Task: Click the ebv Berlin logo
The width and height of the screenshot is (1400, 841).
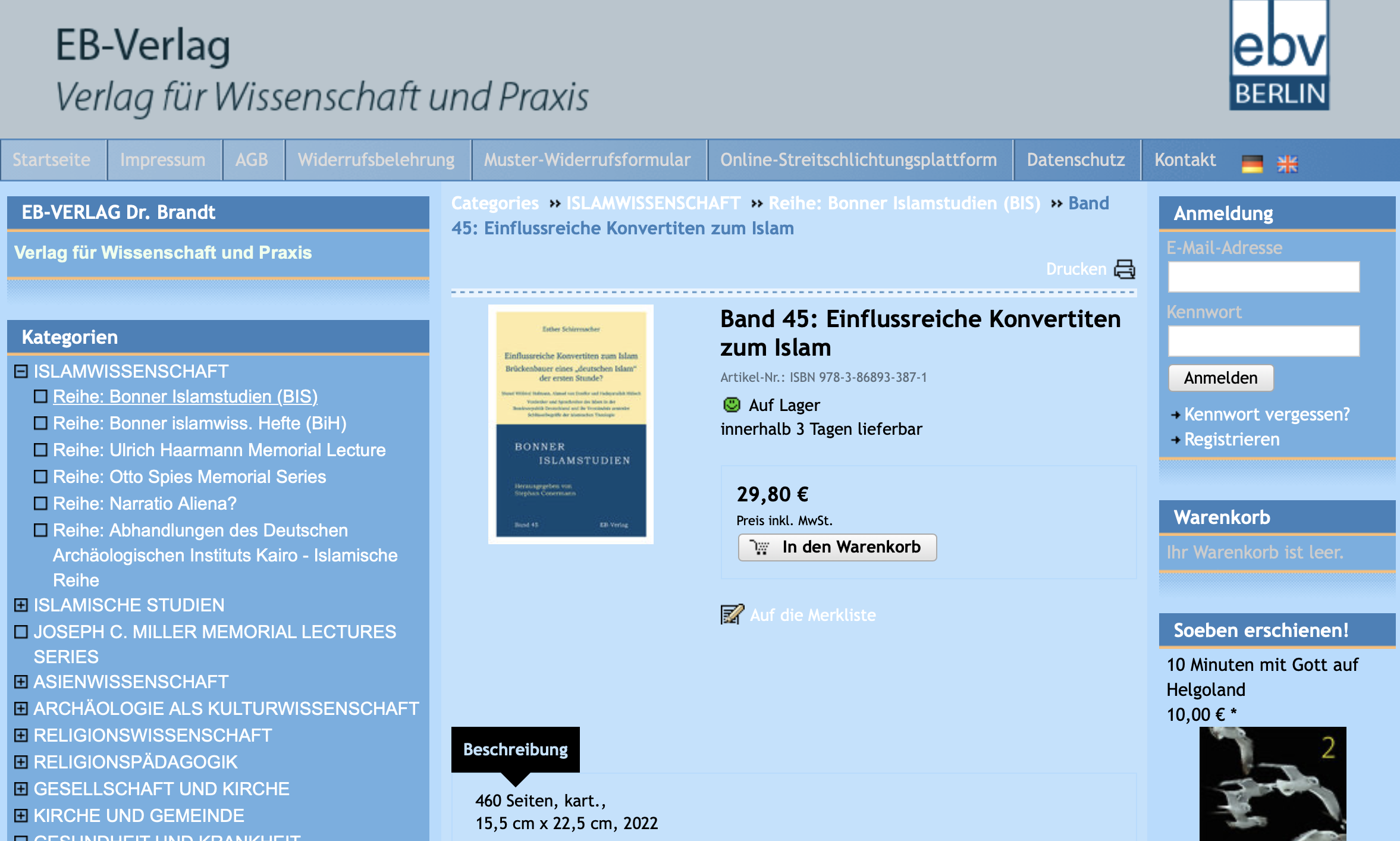Action: 1279,55
